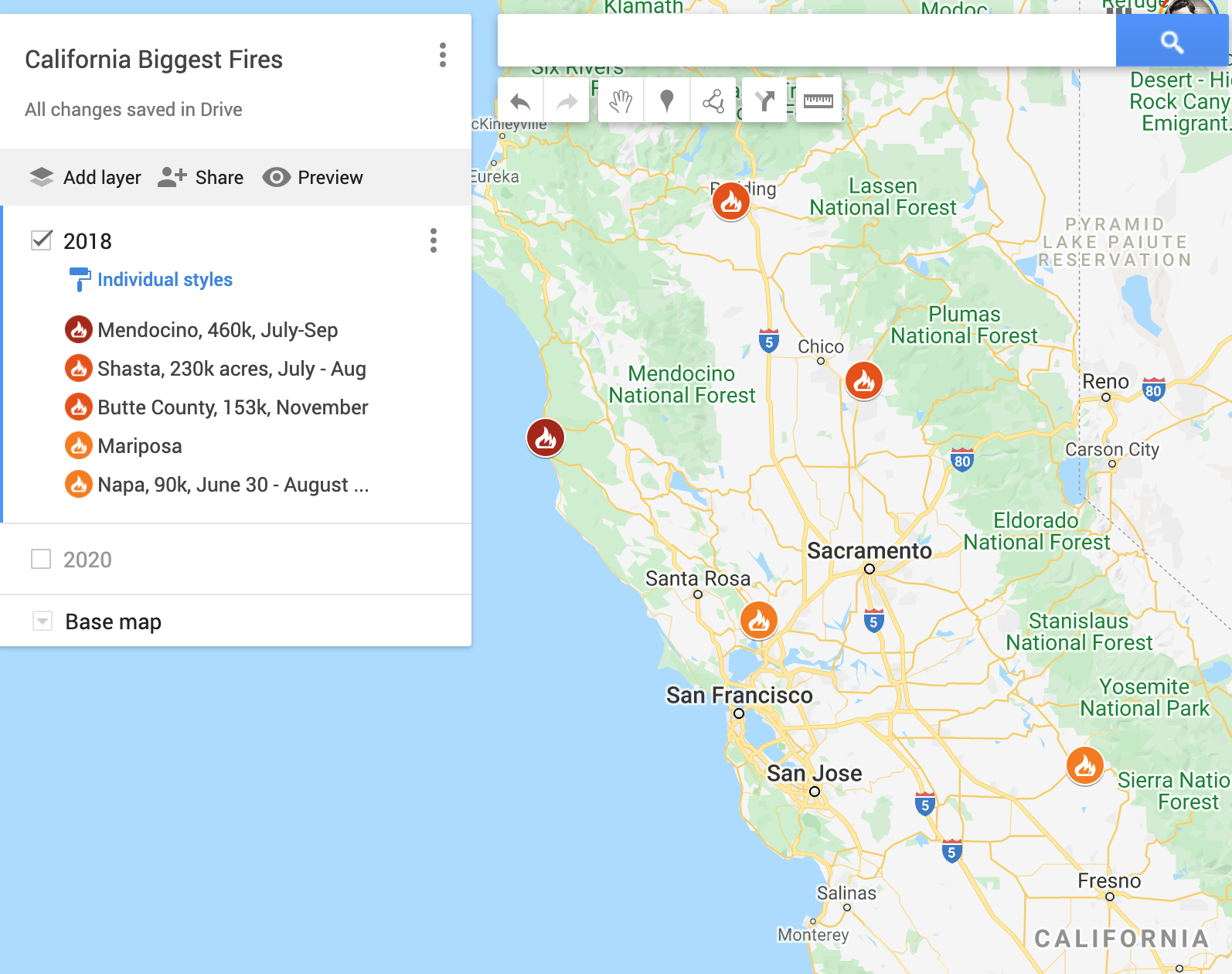
Task: Select the add directions tool
Action: coord(764,101)
